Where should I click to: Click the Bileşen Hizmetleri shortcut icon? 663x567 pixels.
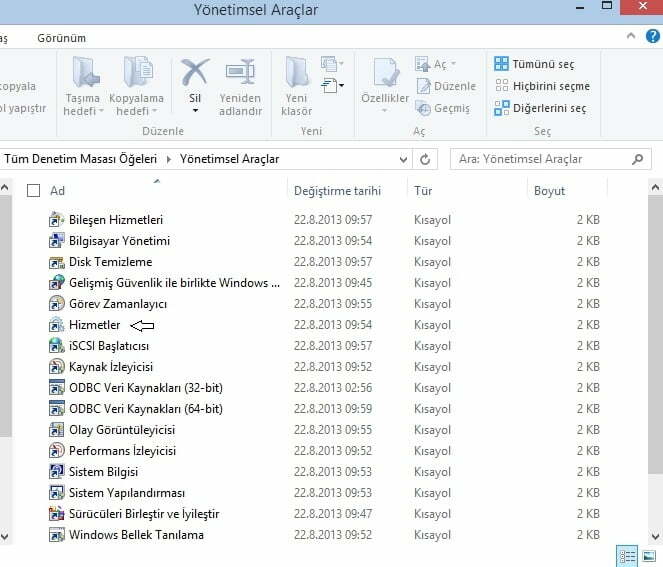(57, 219)
